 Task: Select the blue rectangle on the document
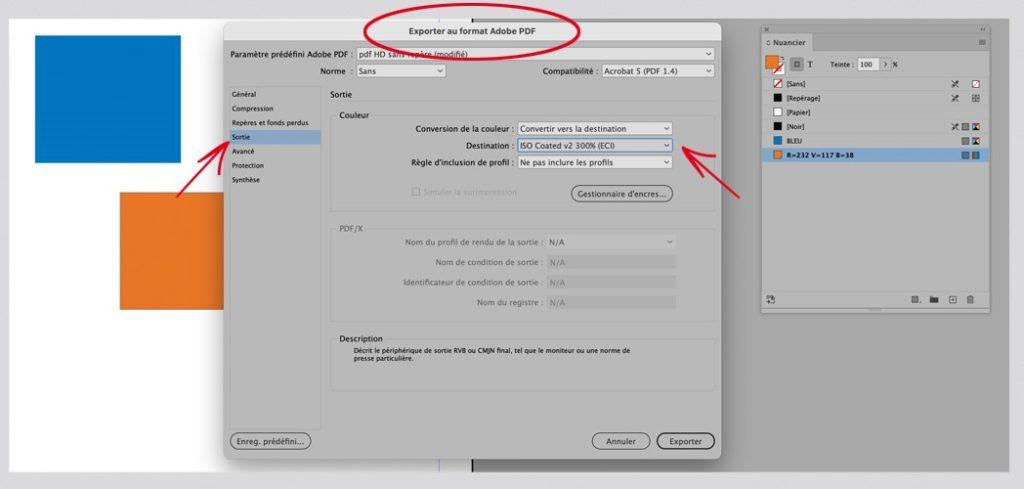point(108,99)
